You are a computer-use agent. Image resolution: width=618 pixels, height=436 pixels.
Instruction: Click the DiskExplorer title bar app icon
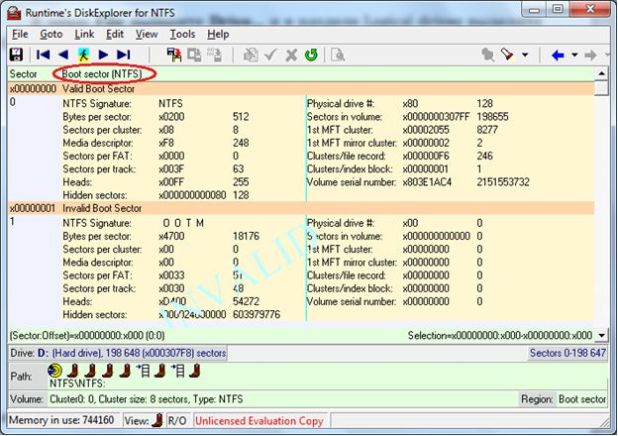(14, 13)
